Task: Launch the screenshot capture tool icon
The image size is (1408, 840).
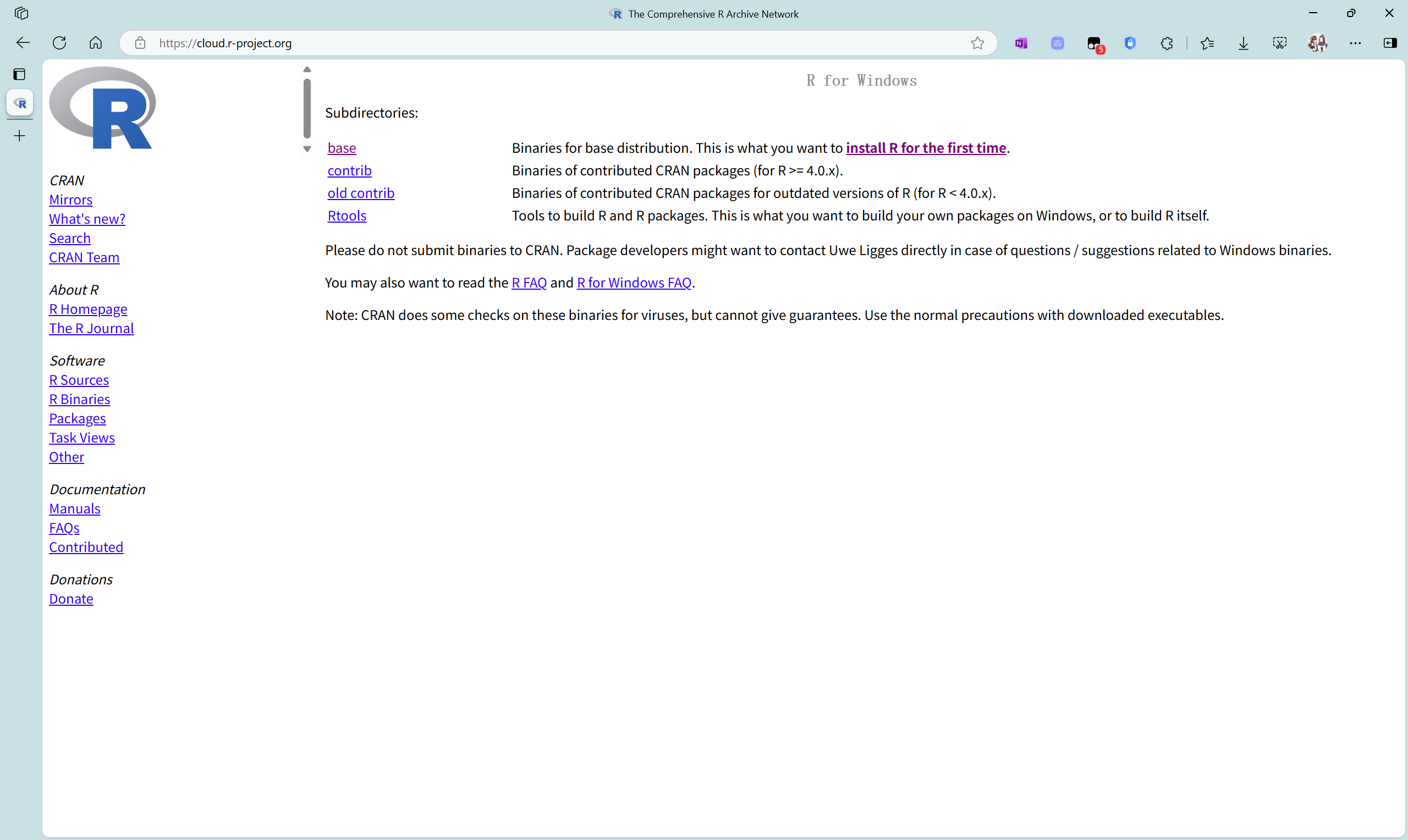Action: pyautogui.click(x=1279, y=43)
